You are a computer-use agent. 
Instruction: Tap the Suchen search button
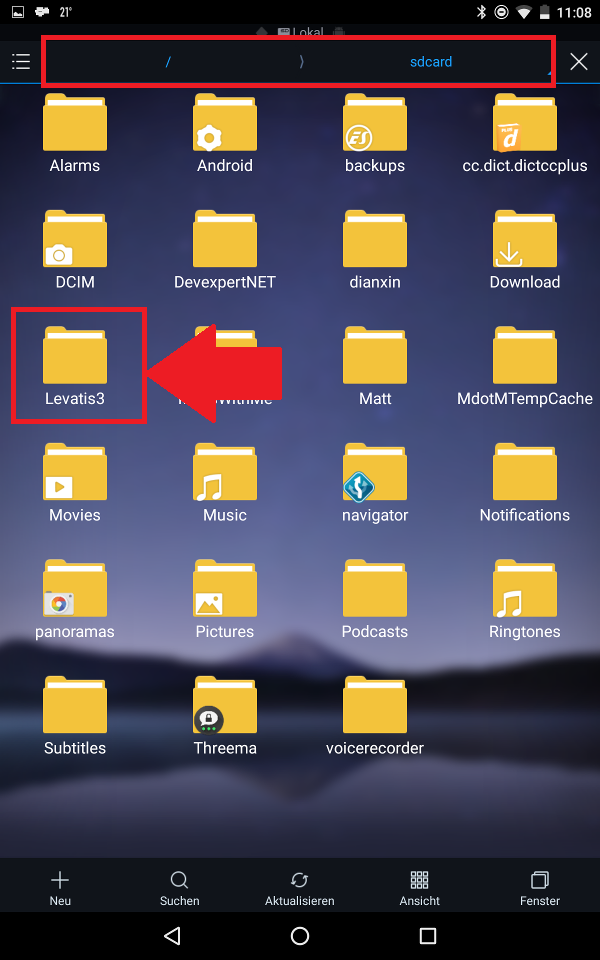click(179, 888)
